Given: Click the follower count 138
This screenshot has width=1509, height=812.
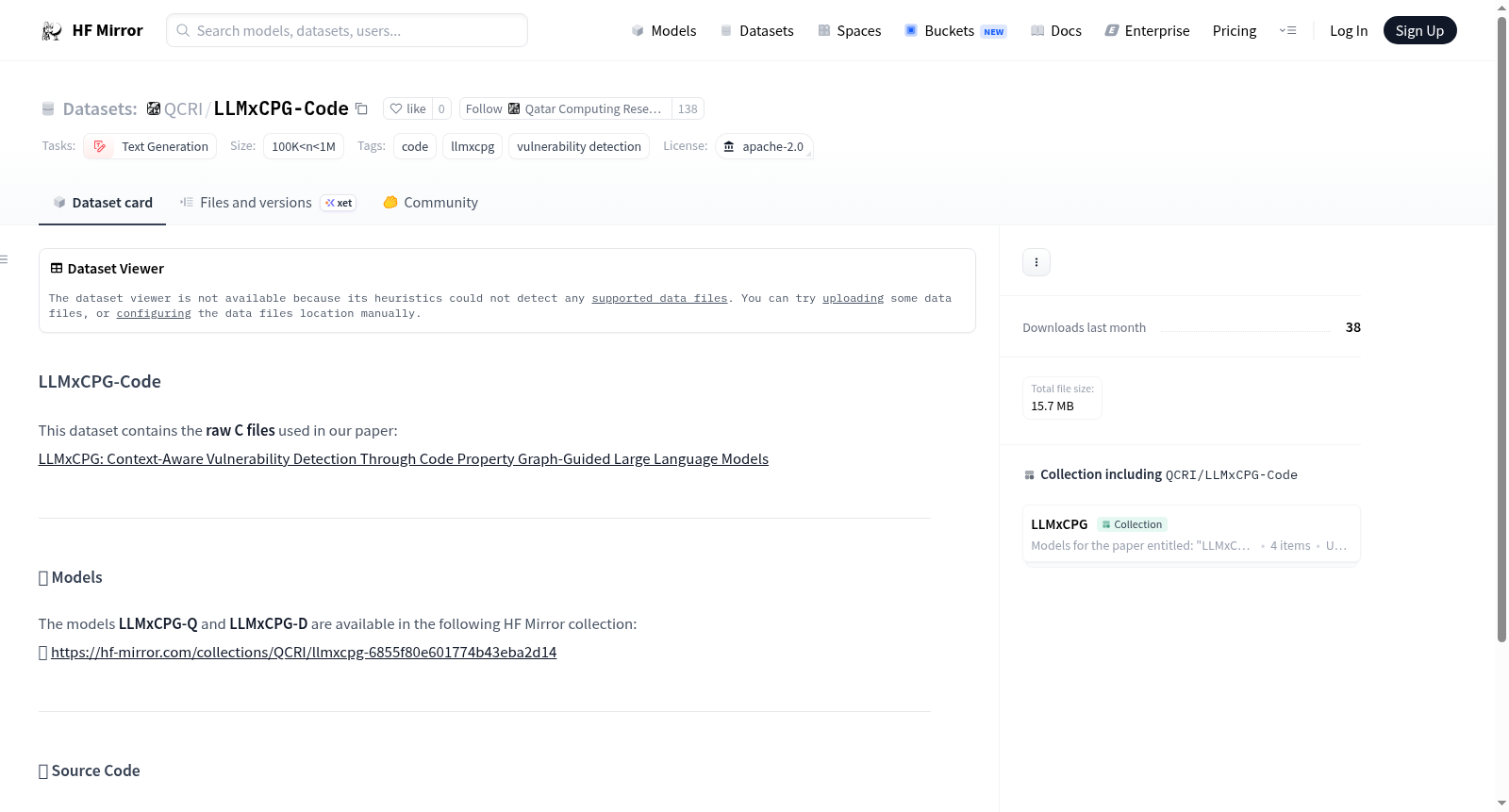Looking at the screenshot, I should tap(688, 108).
